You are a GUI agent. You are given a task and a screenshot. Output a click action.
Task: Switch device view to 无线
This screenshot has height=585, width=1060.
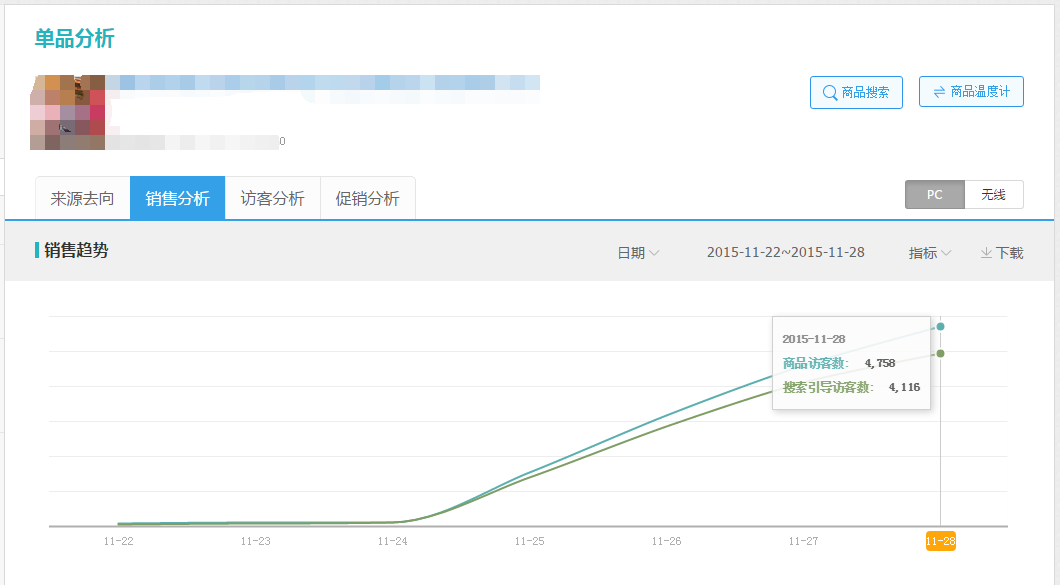tap(993, 195)
